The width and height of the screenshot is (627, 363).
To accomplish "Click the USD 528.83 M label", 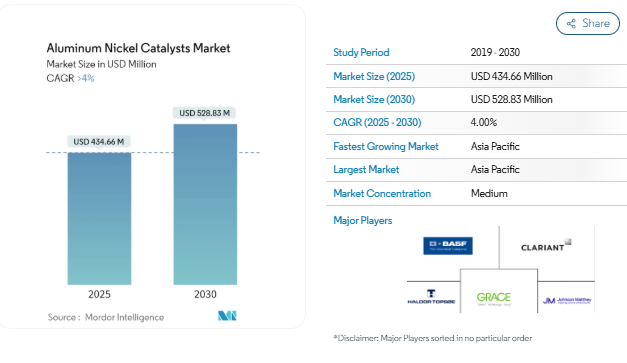I will (x=204, y=113).
